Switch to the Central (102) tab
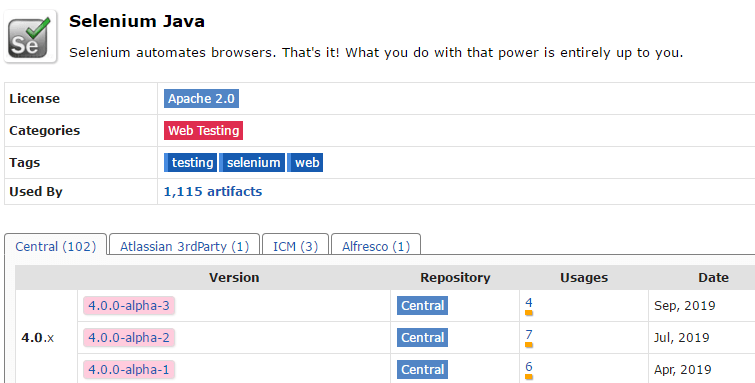 point(55,246)
